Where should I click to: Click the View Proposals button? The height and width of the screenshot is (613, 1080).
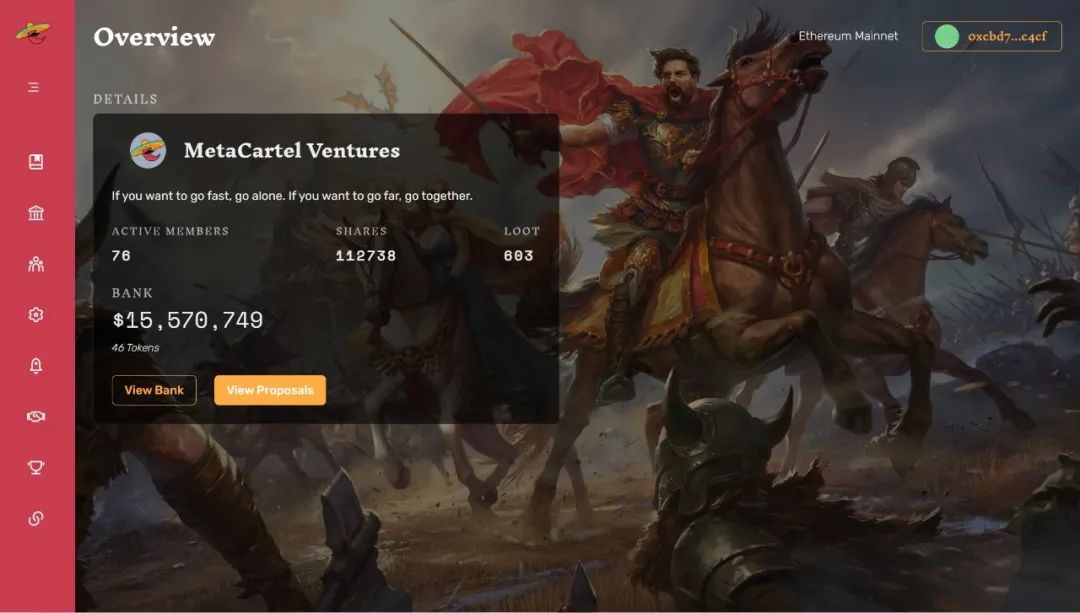point(270,391)
